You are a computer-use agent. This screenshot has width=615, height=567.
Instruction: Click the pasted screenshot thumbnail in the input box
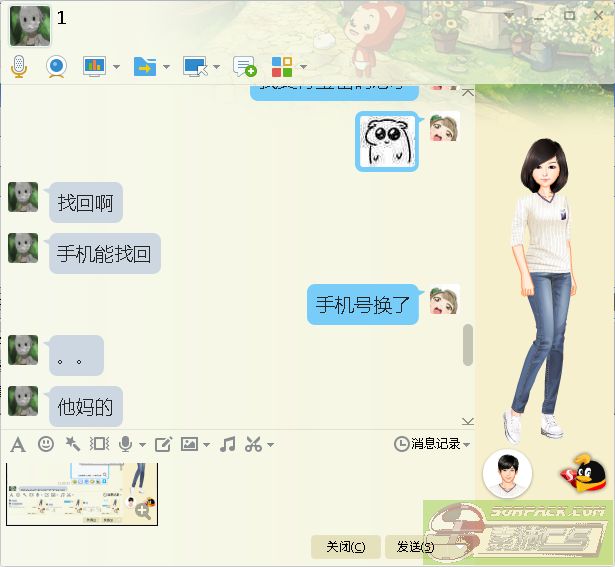point(82,494)
